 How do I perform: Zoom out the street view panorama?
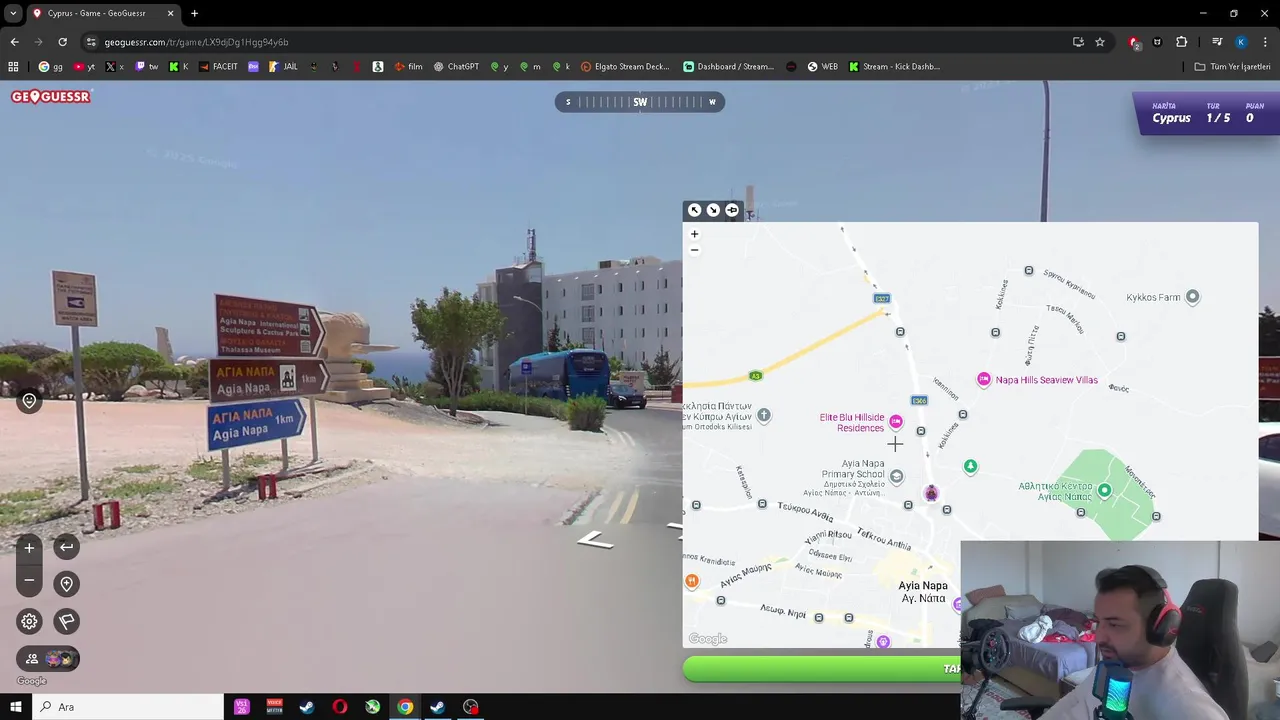coord(29,580)
